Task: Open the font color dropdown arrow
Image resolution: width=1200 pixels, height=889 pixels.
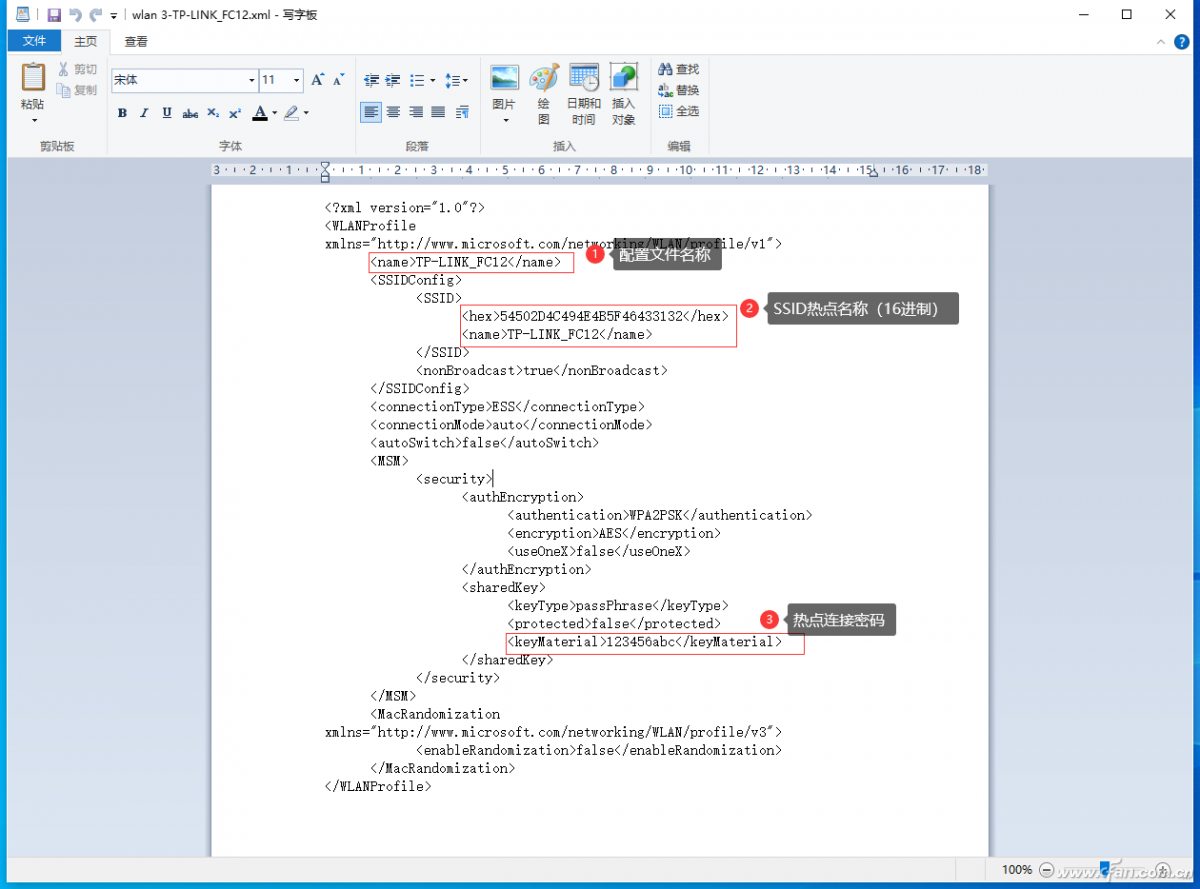Action: tap(274, 113)
